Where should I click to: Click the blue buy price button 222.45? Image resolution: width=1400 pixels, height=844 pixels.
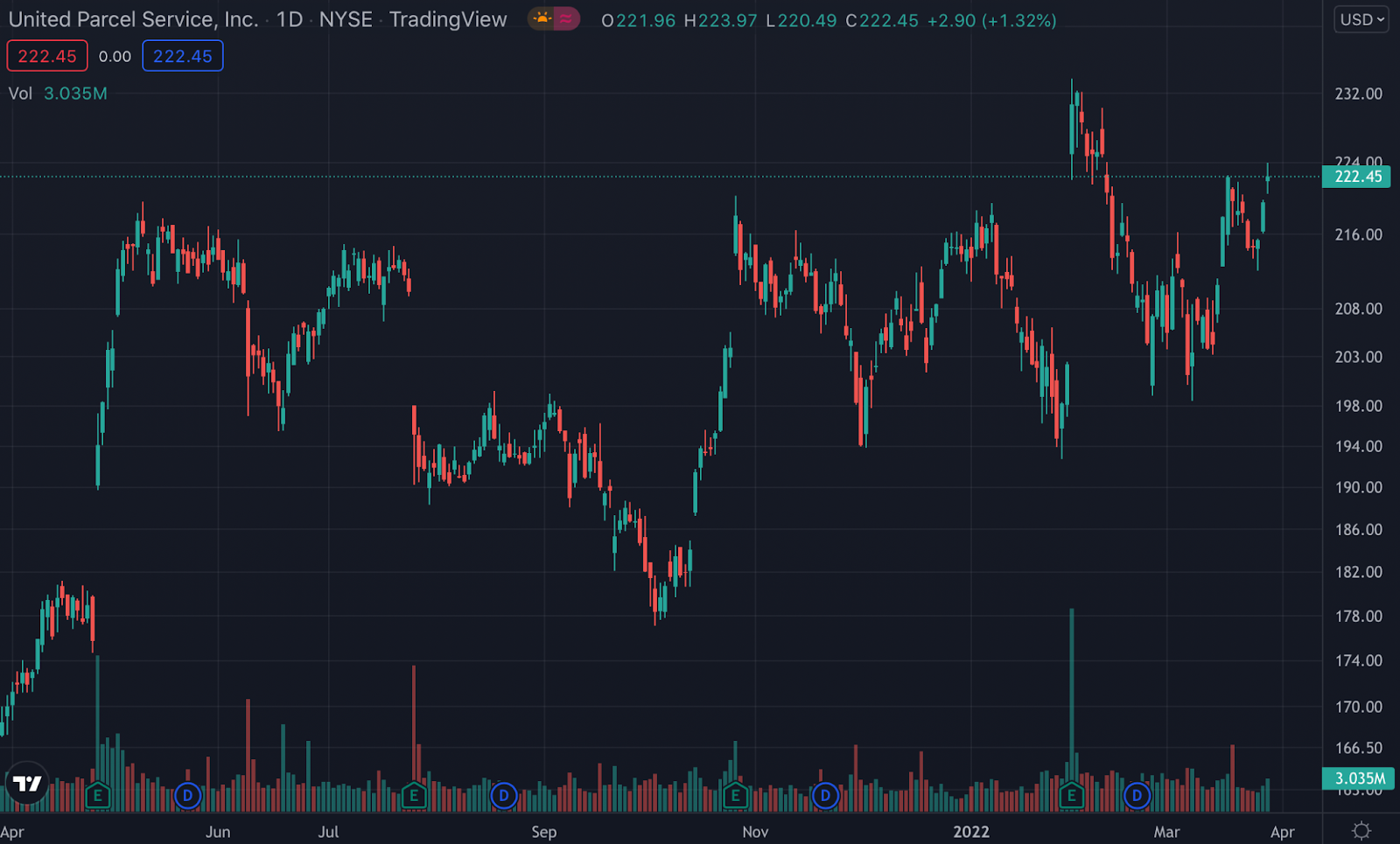point(183,56)
